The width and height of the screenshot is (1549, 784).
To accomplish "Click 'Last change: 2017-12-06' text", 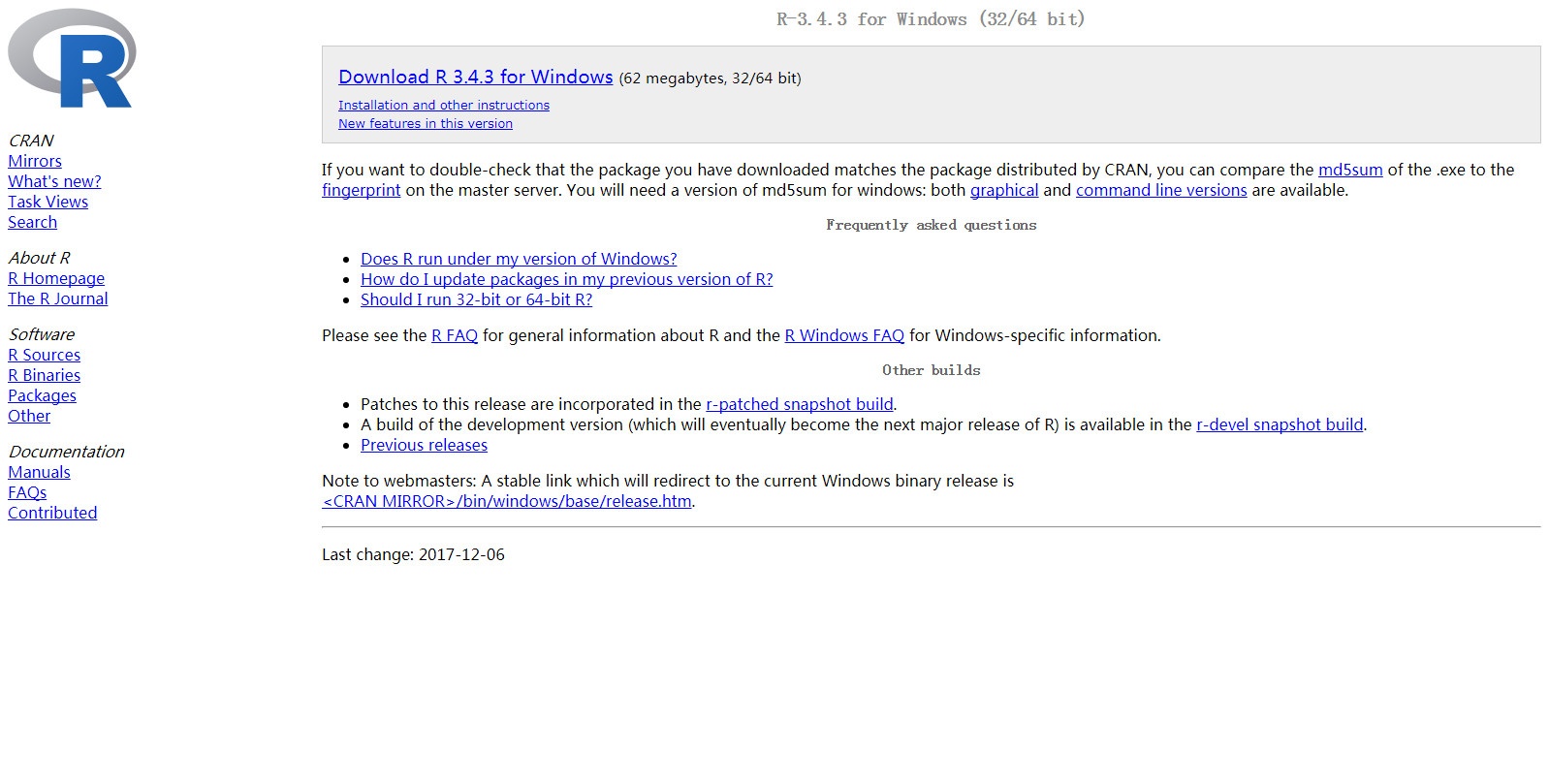I will [x=413, y=554].
